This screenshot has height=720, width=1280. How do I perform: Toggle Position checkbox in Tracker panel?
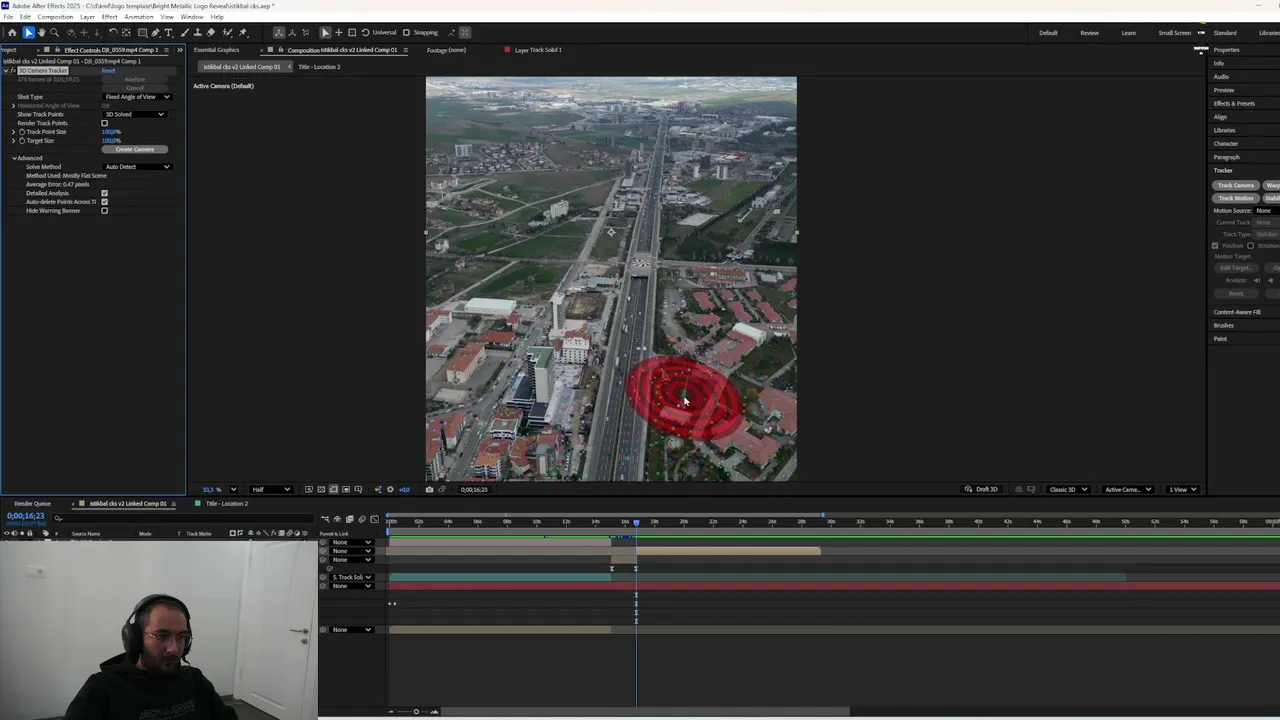pyautogui.click(x=1216, y=246)
